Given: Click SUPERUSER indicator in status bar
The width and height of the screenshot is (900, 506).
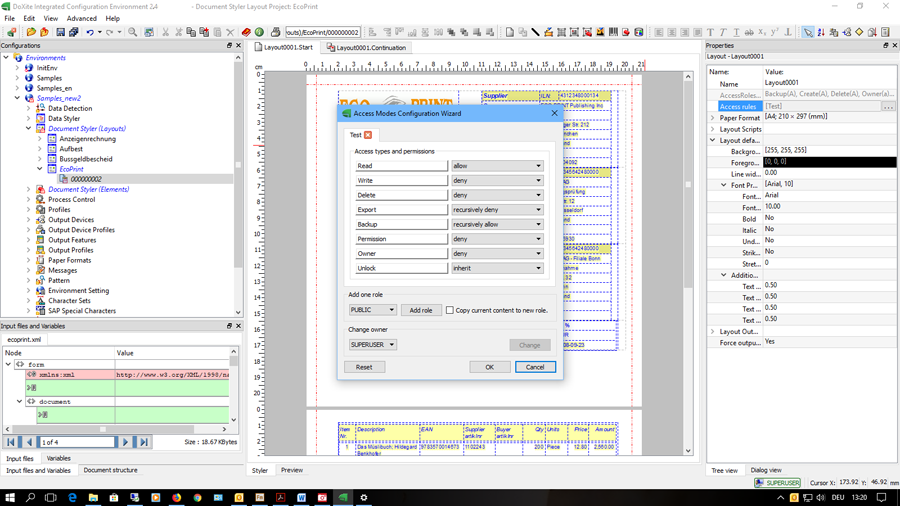Looking at the screenshot, I should coord(778,482).
